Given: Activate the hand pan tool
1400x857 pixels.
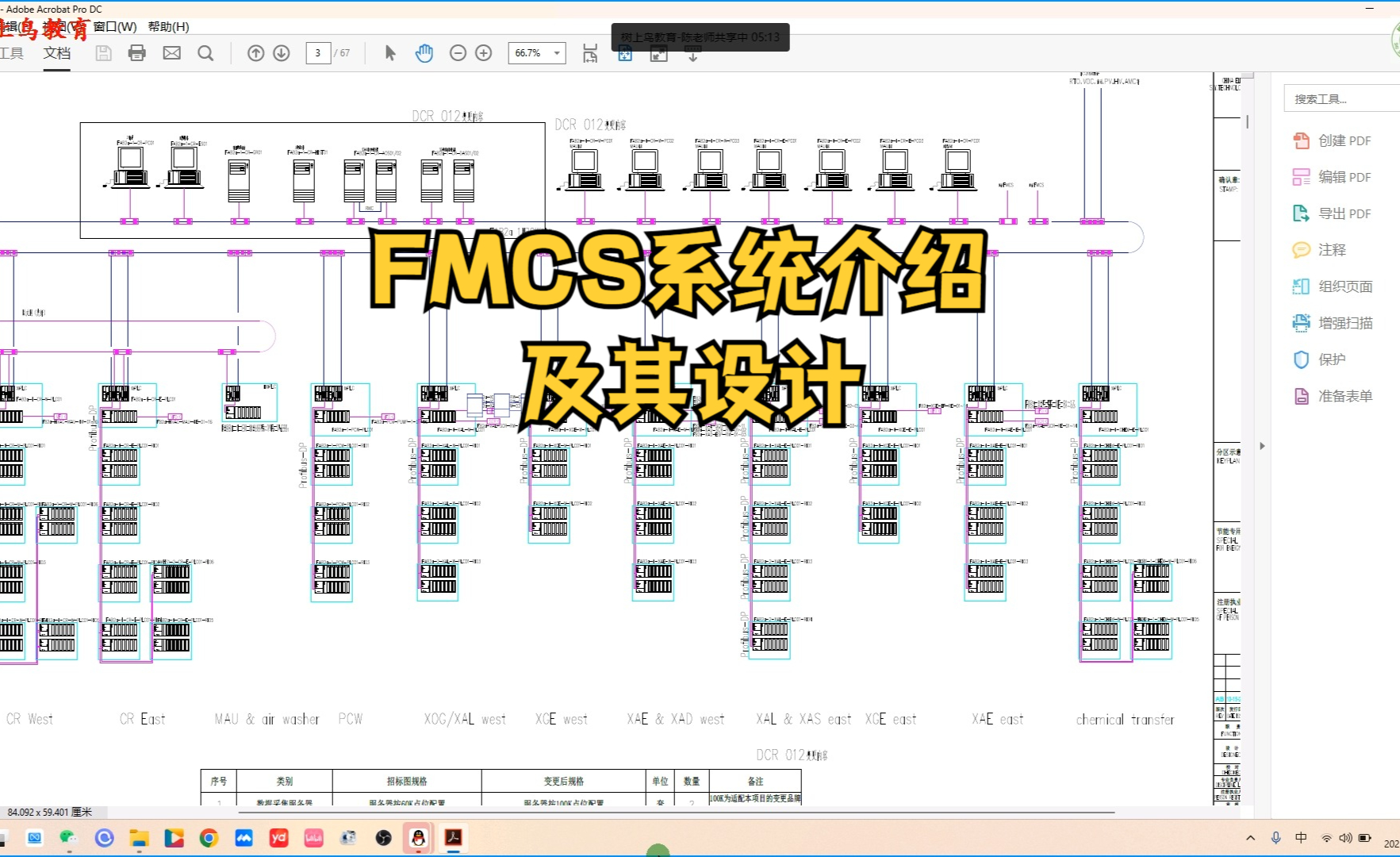Looking at the screenshot, I should click(424, 52).
